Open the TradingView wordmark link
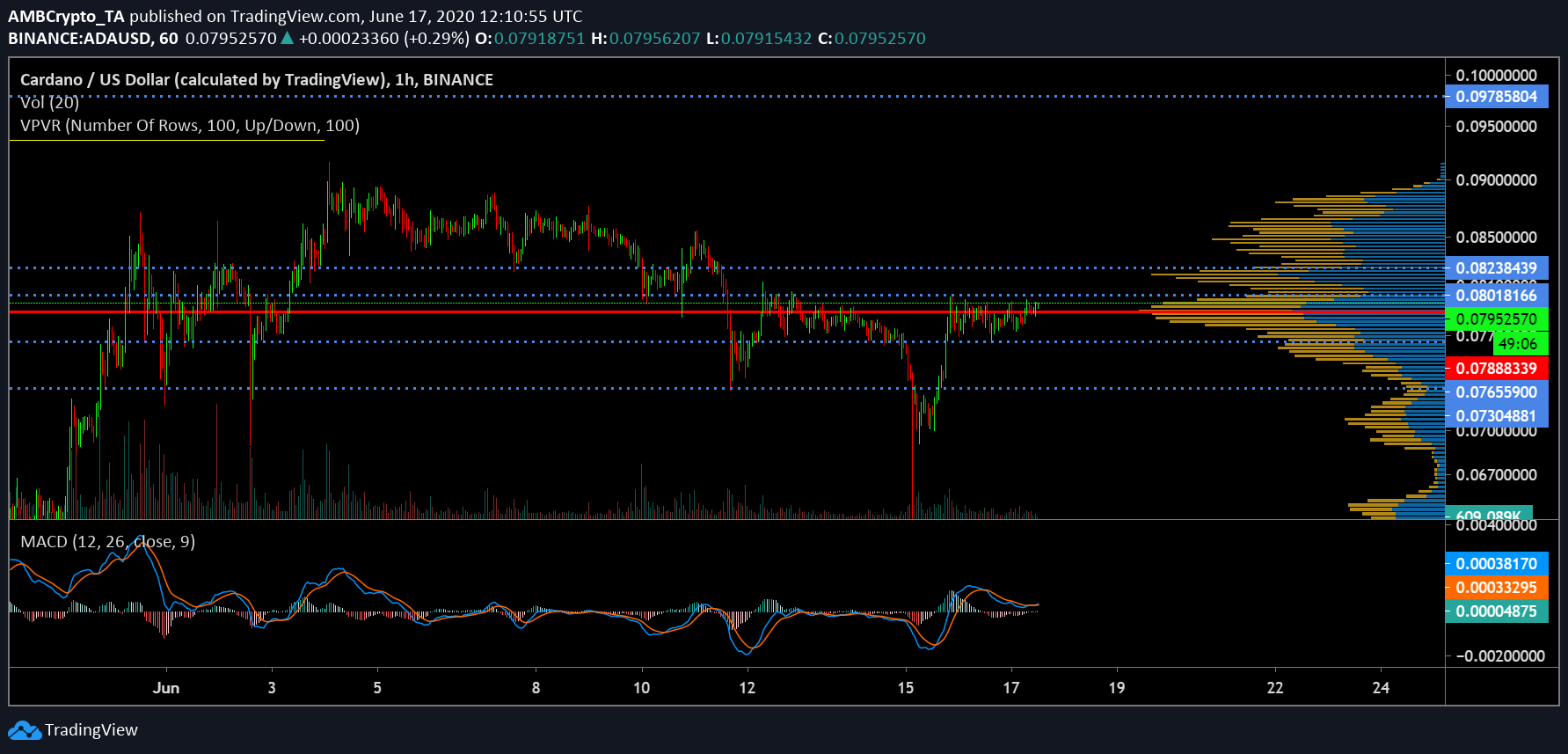The width and height of the screenshot is (1568, 754). click(x=91, y=730)
